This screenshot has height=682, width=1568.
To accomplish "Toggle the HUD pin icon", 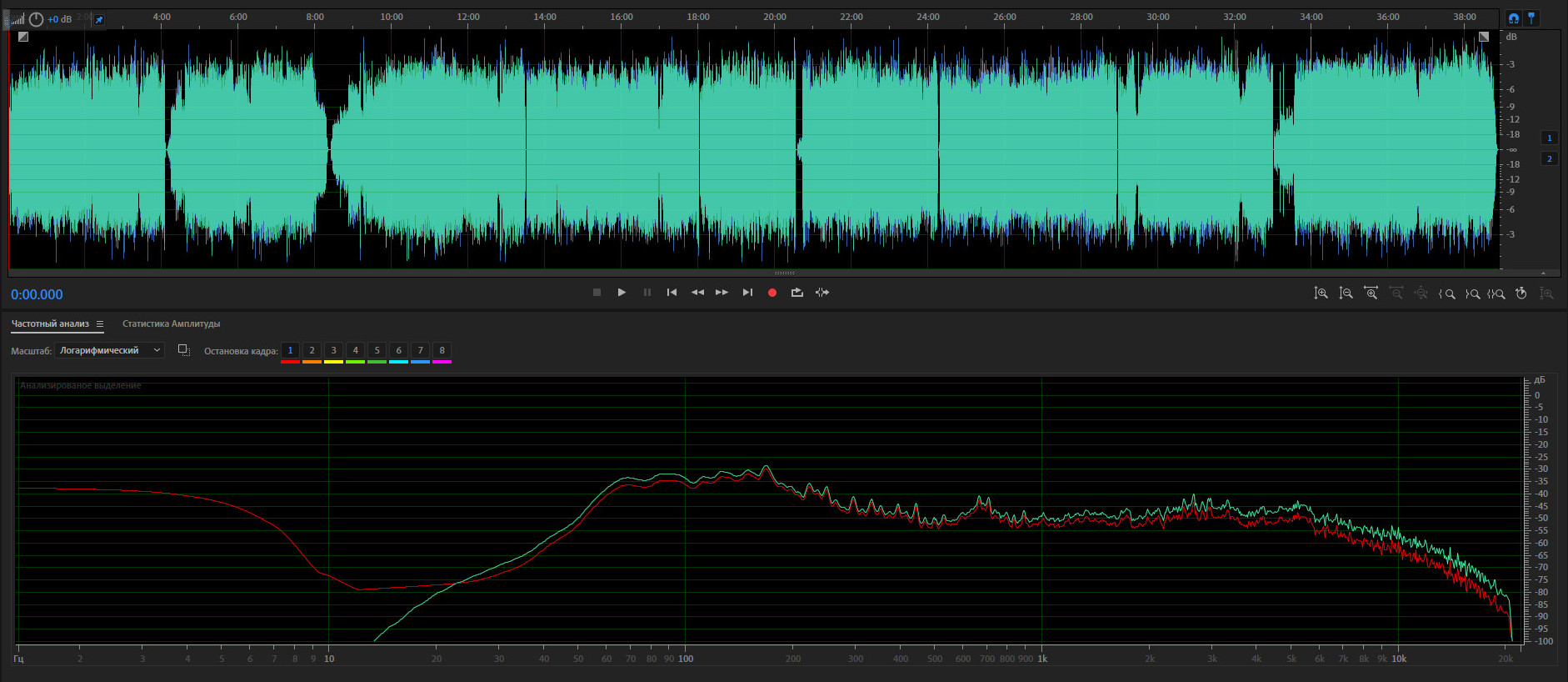I will pyautogui.click(x=99, y=20).
